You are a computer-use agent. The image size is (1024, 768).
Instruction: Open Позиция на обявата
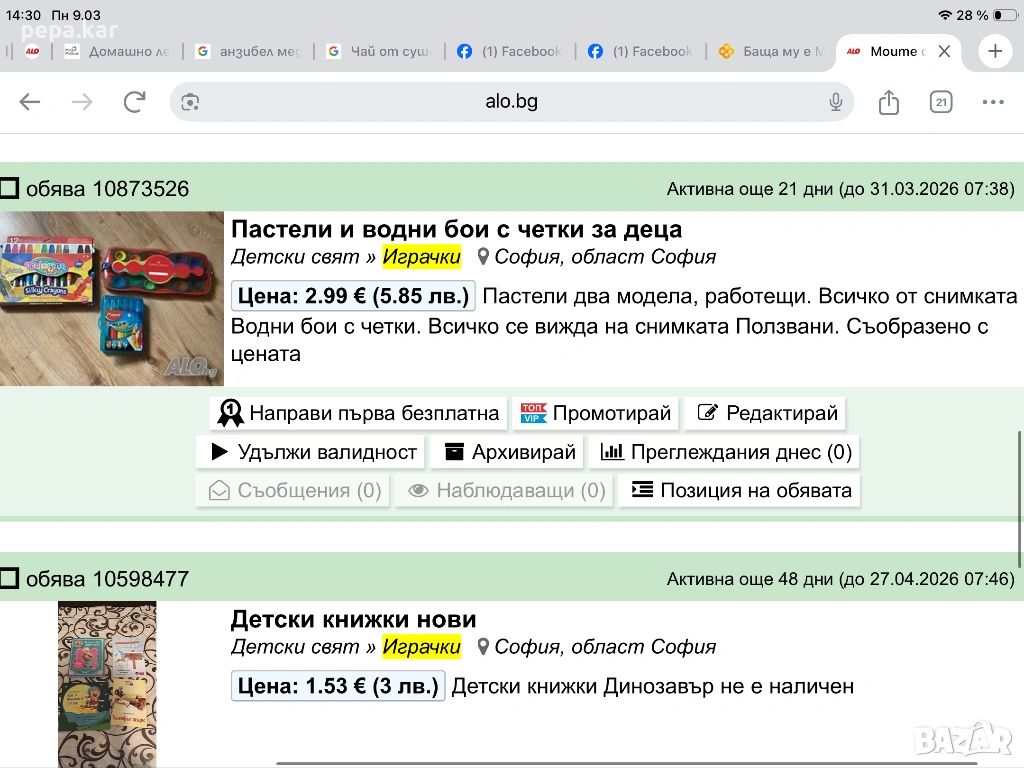[740, 490]
